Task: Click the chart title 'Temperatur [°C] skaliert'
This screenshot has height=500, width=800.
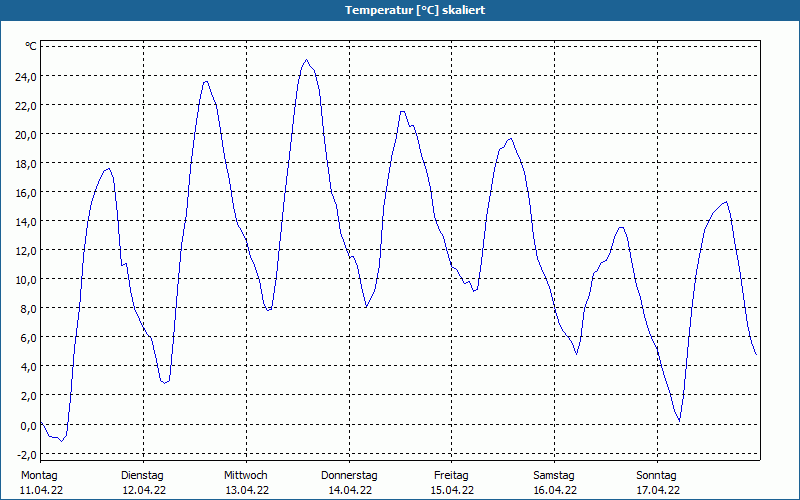Action: pyautogui.click(x=415, y=10)
